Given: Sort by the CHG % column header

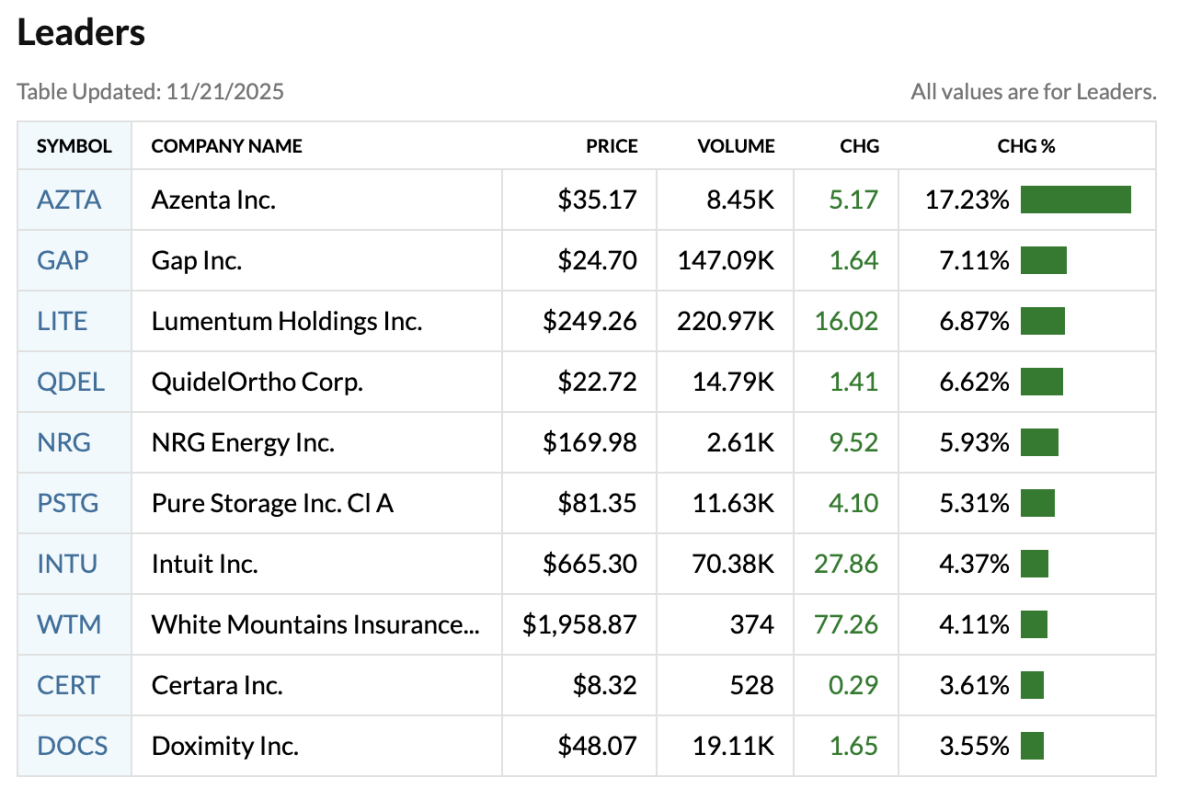Looking at the screenshot, I should click(x=1026, y=146).
